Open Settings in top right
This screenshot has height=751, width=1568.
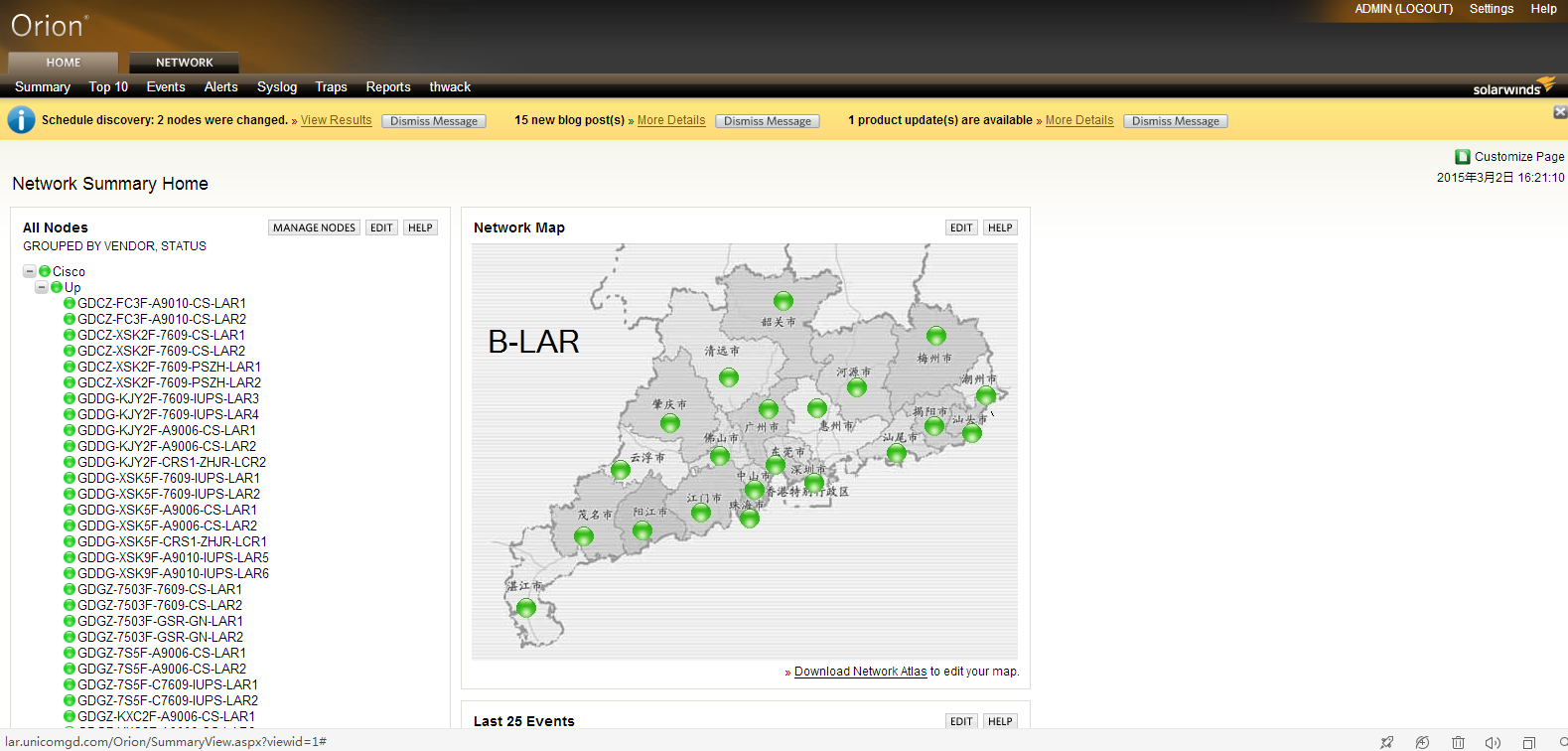click(1492, 9)
